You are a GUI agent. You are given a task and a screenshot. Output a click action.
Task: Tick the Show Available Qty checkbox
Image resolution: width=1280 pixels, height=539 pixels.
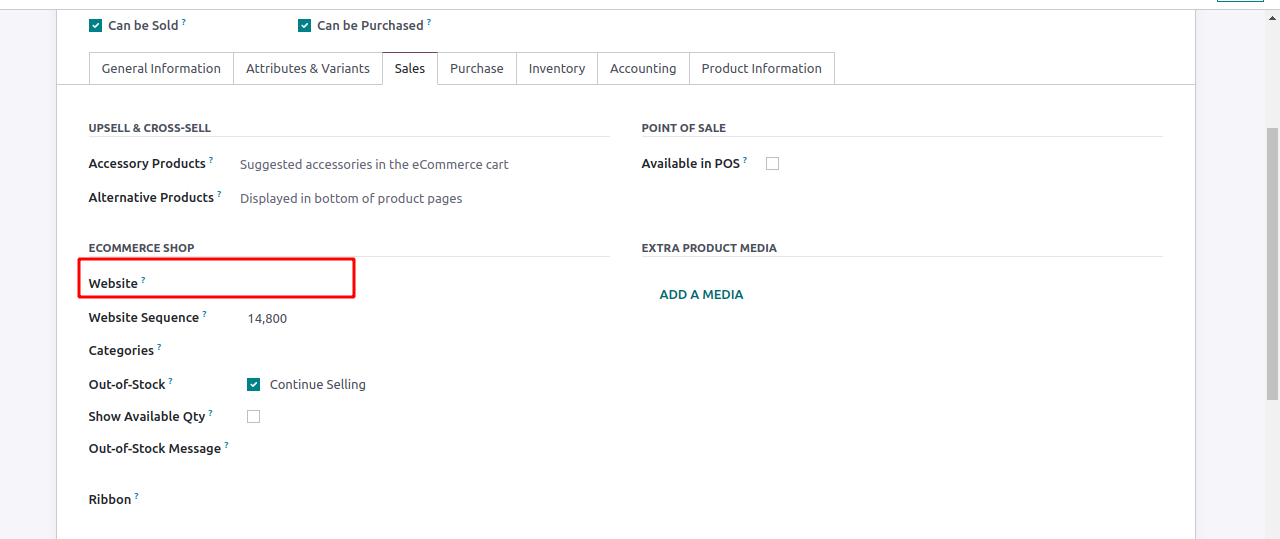tap(254, 417)
